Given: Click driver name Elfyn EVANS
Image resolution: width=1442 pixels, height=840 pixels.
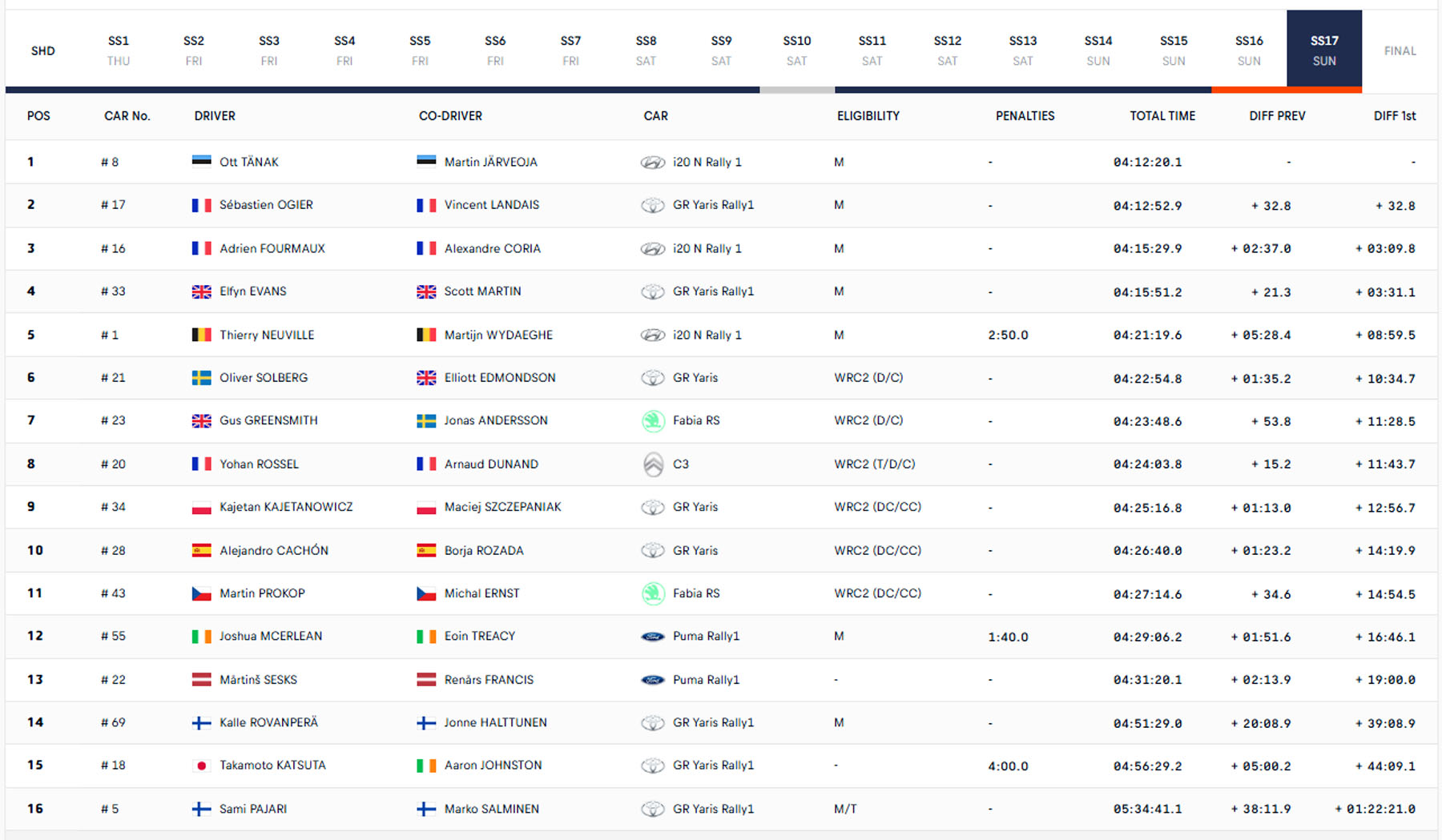Looking at the screenshot, I should point(252,291).
